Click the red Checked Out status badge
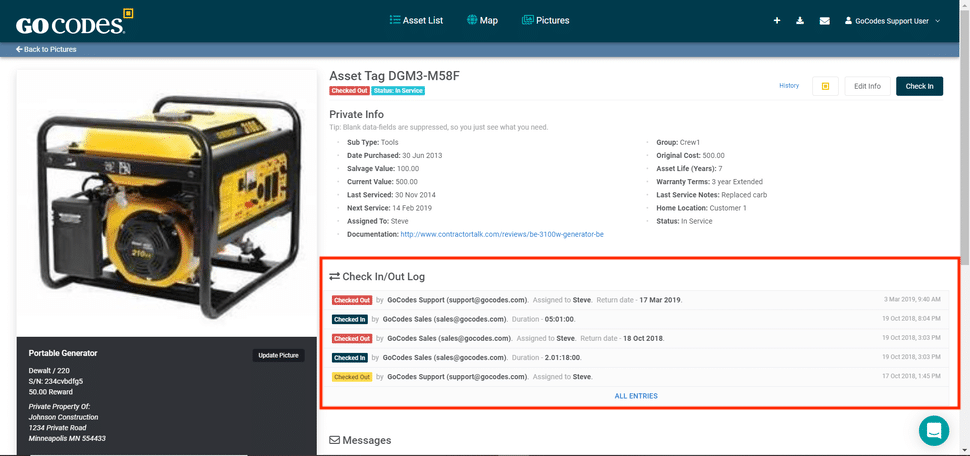Image resolution: width=970 pixels, height=456 pixels. coord(349,91)
